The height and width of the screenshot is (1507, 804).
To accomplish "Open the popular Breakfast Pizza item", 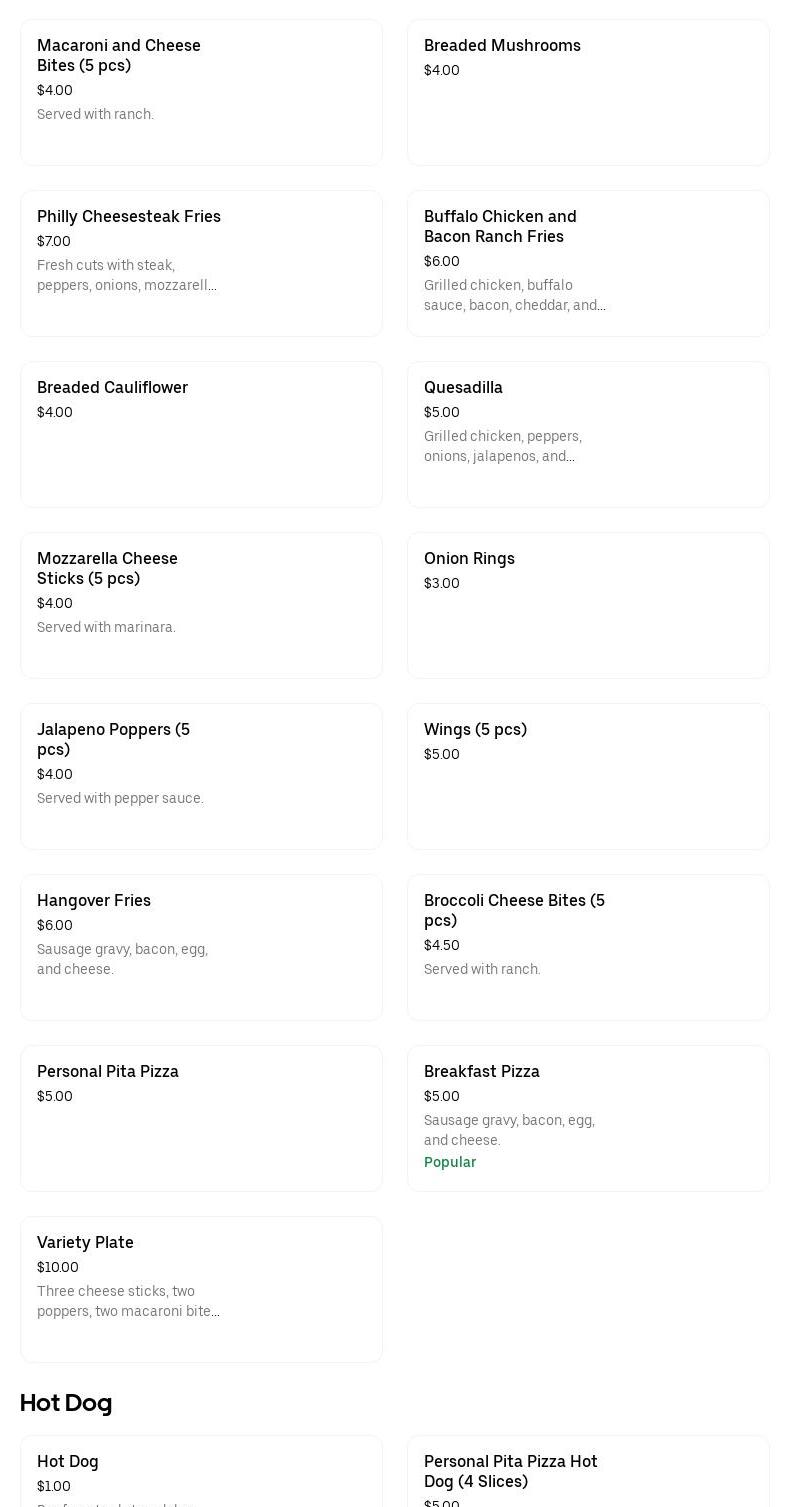I will pyautogui.click(x=588, y=1118).
